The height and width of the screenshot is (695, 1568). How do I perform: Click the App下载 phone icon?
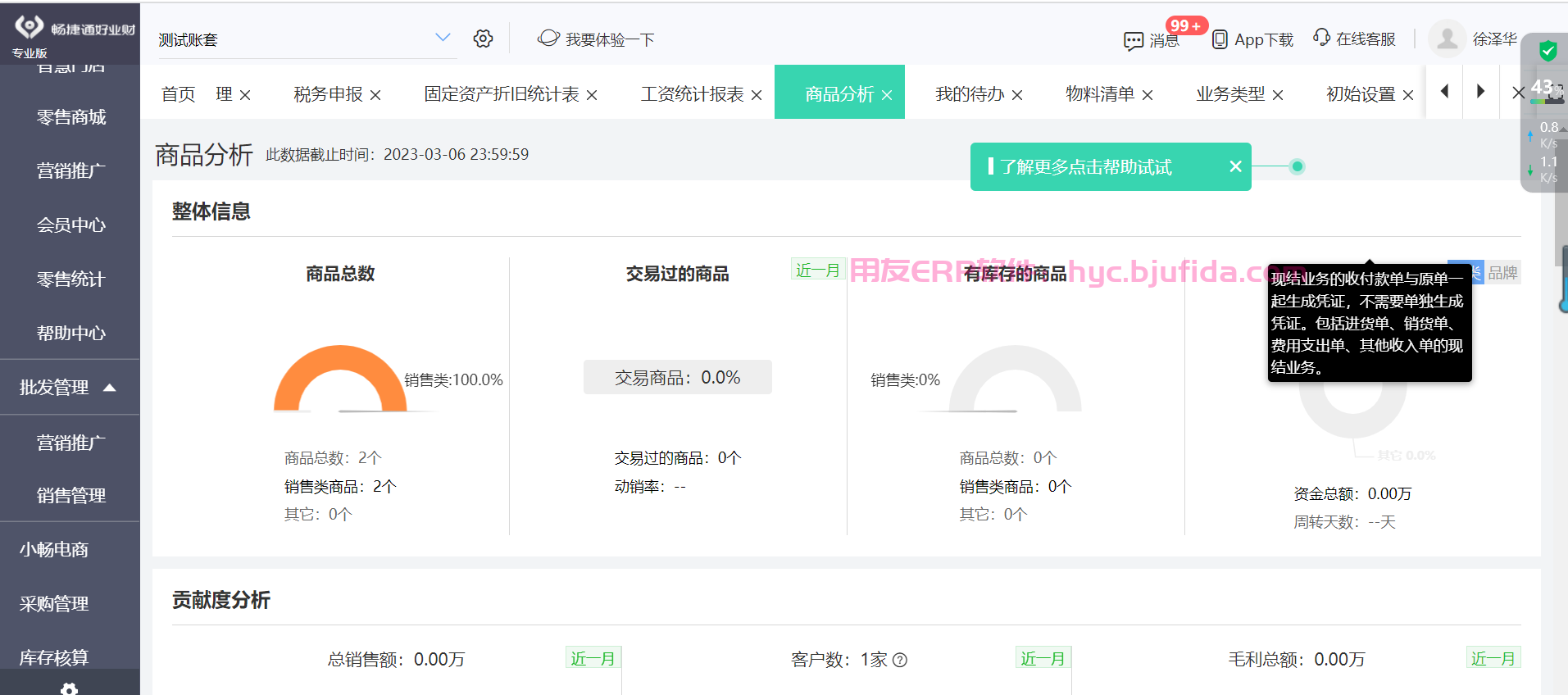coord(1220,39)
